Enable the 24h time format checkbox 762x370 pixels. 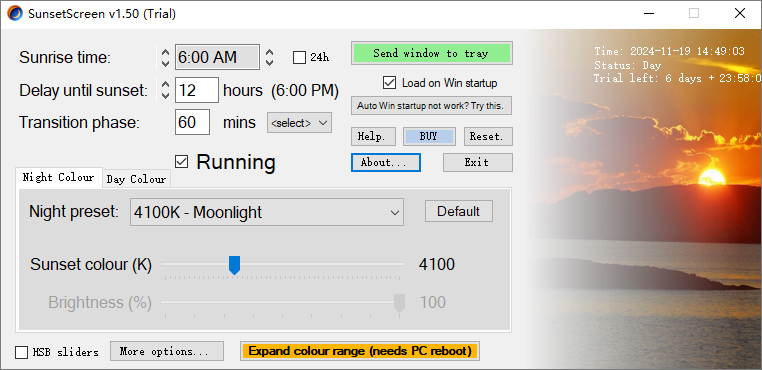coord(299,57)
